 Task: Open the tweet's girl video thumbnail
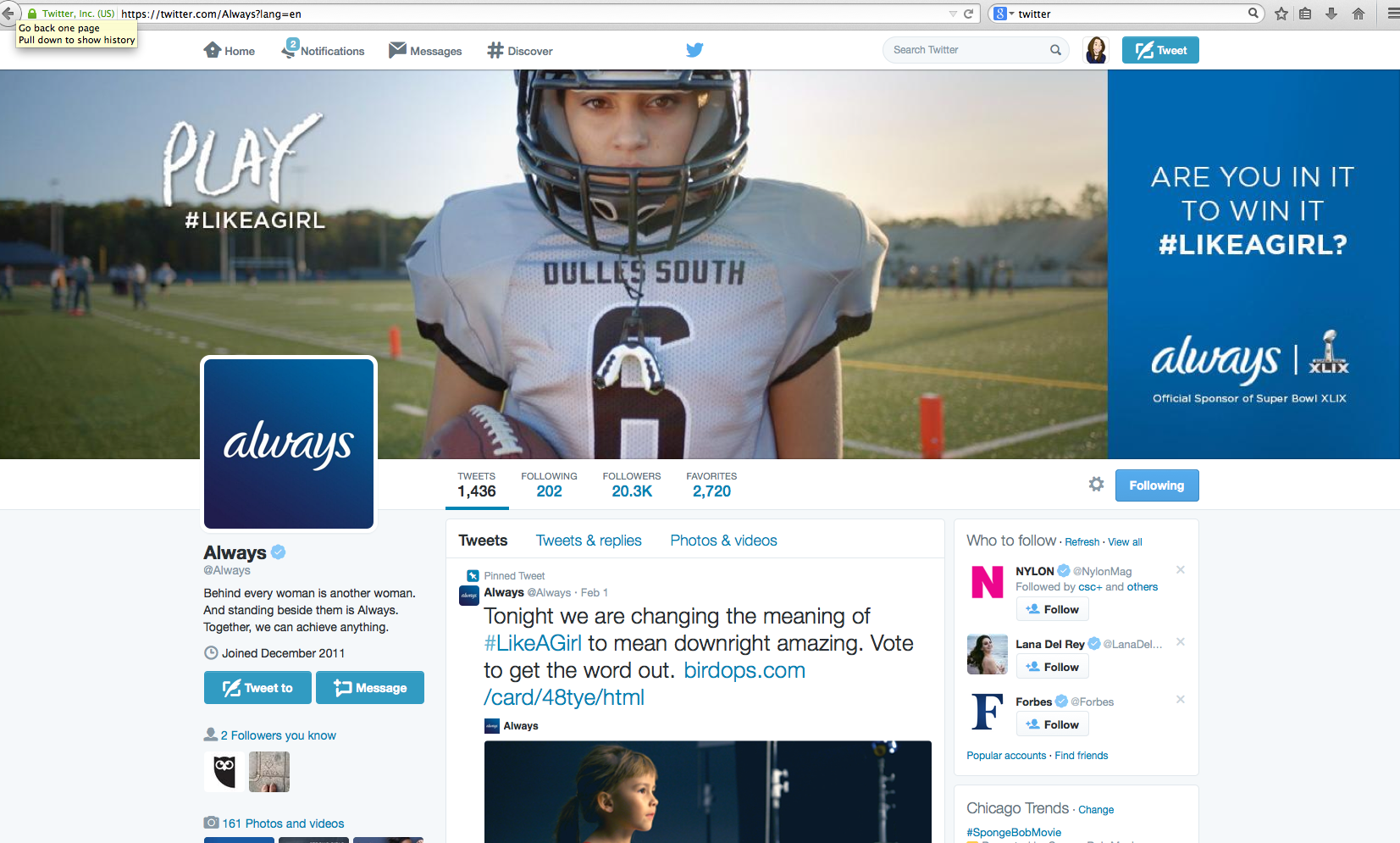[x=707, y=791]
